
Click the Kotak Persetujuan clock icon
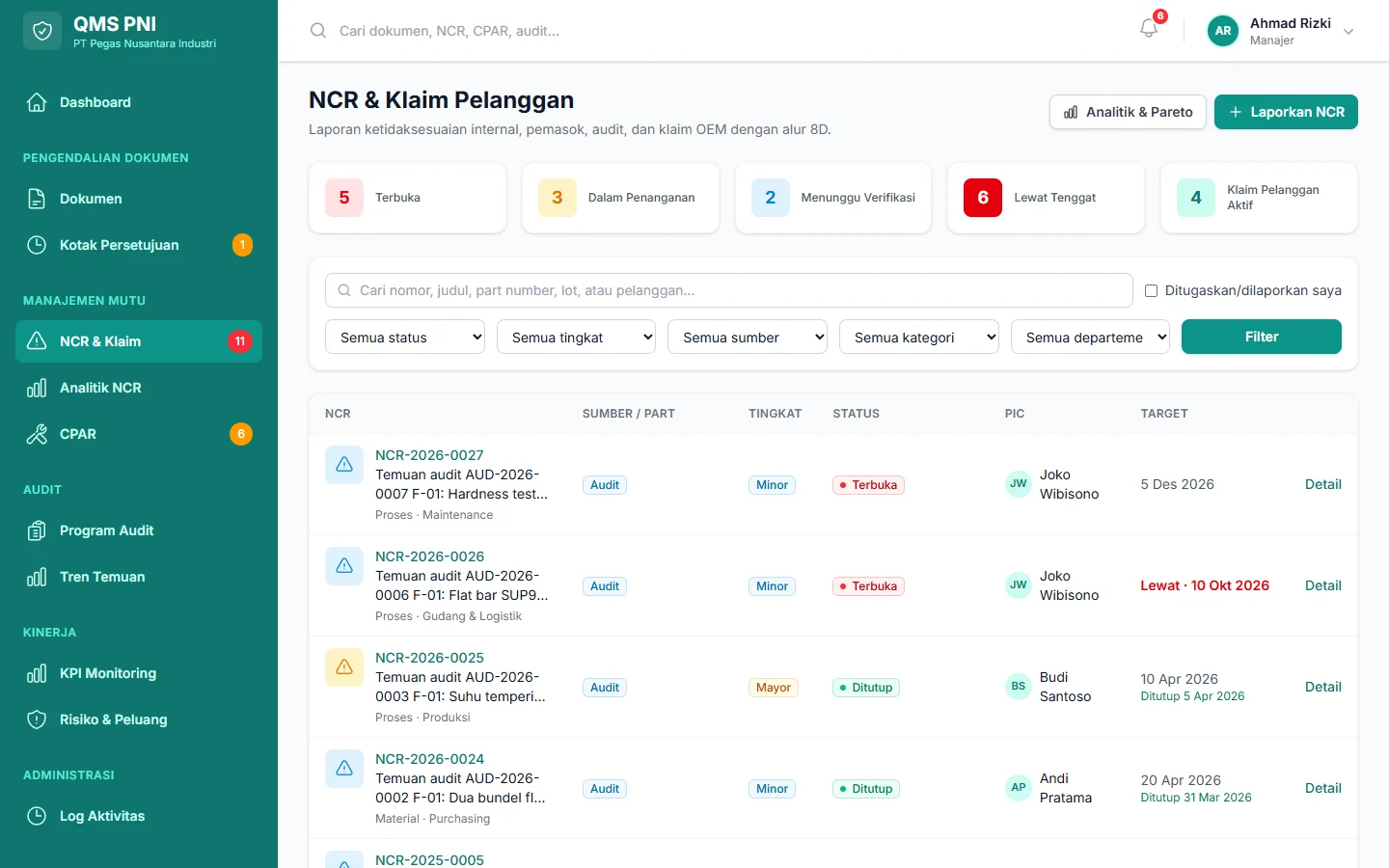(x=37, y=245)
